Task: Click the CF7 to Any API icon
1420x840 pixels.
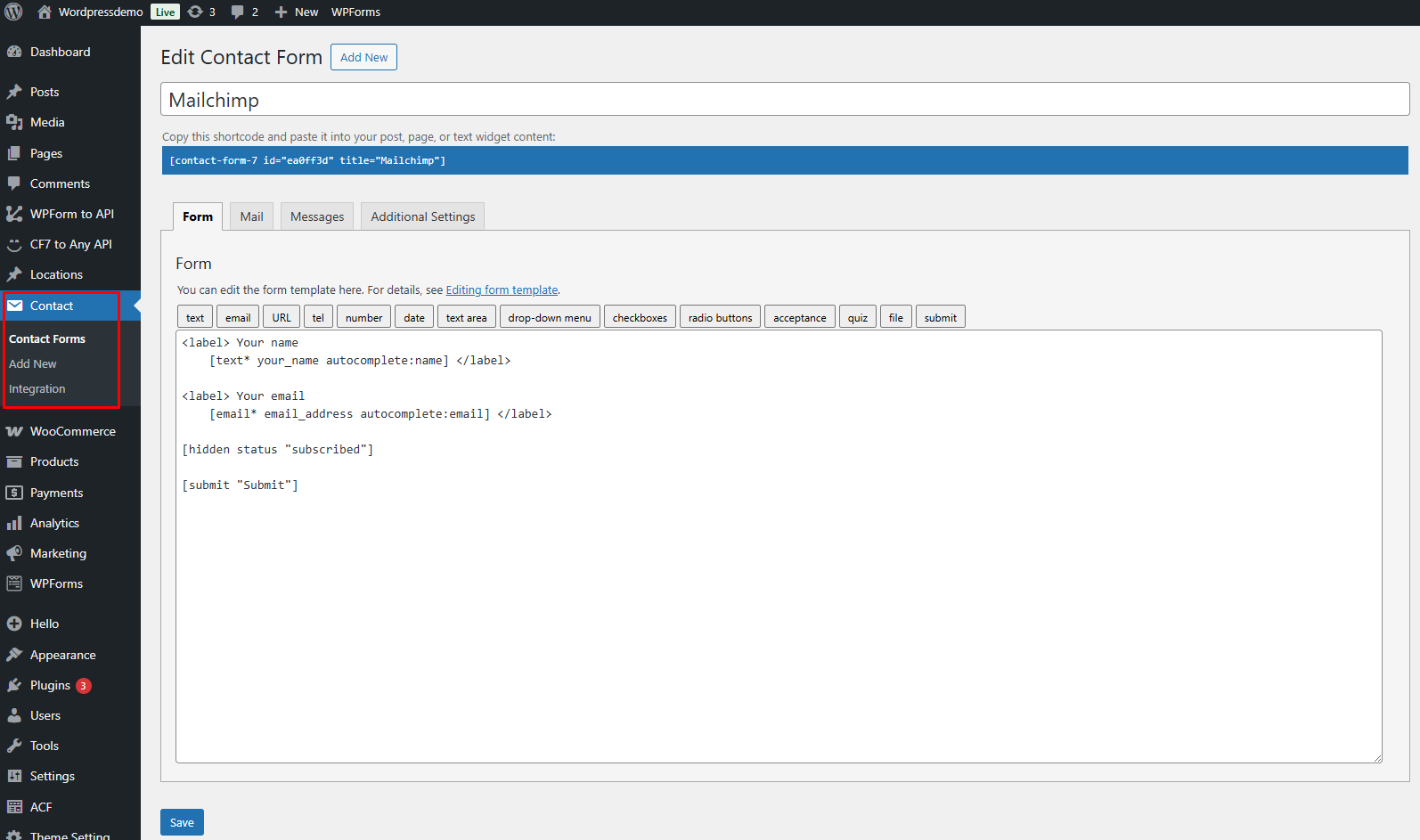Action: click(x=14, y=244)
